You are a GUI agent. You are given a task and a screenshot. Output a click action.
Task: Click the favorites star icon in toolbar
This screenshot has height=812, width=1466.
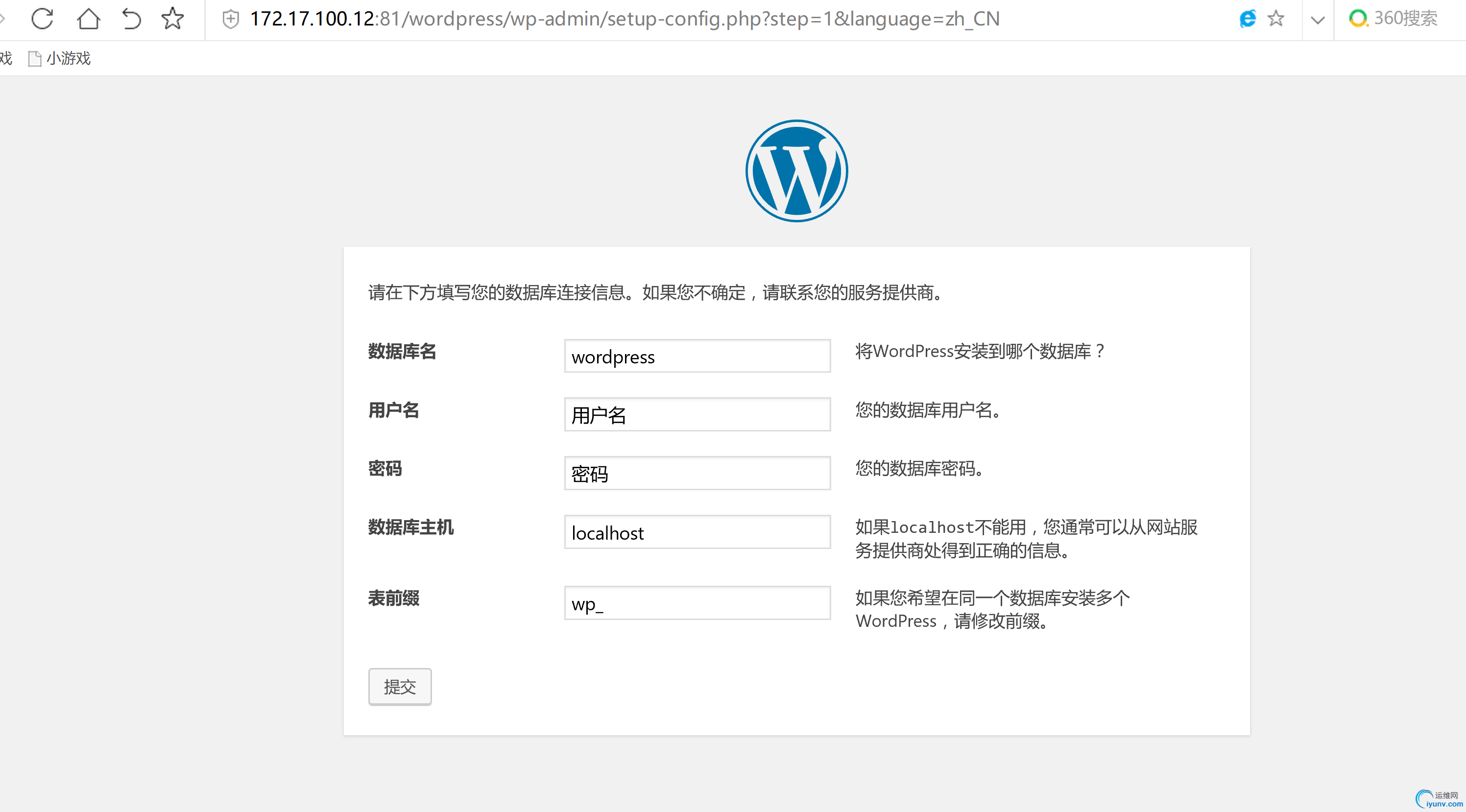tap(172, 19)
